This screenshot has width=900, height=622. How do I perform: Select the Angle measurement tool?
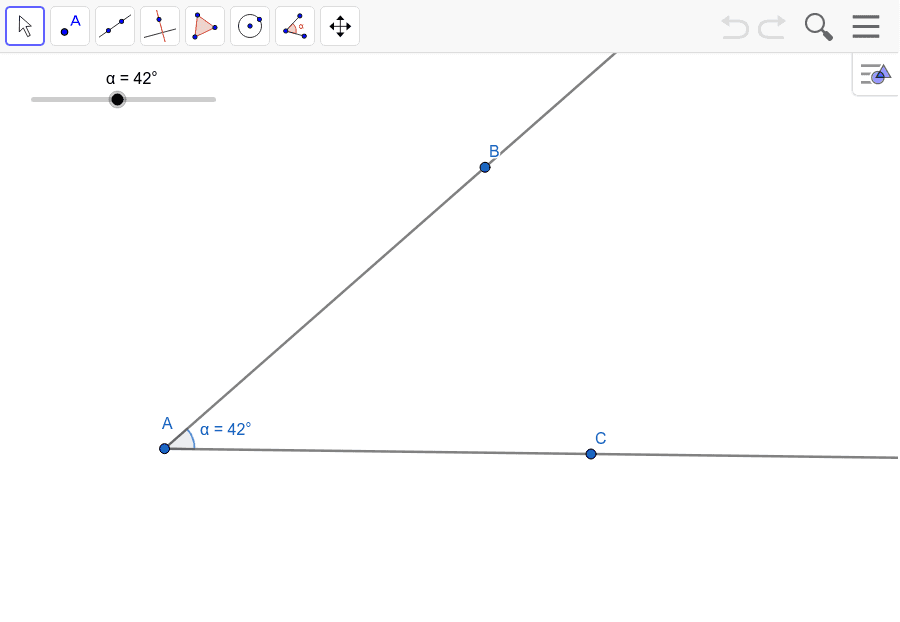point(295,26)
